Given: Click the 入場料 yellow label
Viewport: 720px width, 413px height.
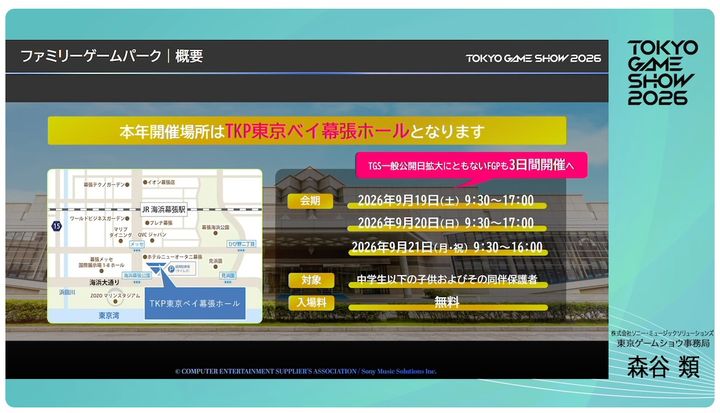Looking at the screenshot, I should 311,303.
